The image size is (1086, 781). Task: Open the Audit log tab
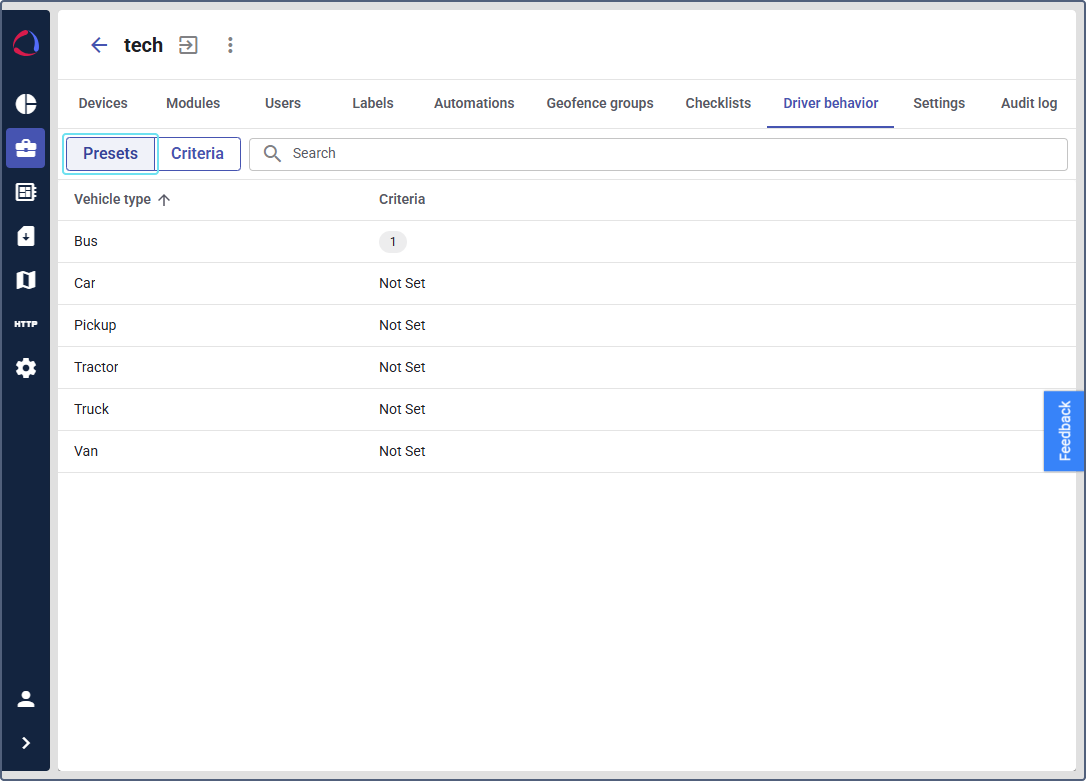click(1028, 103)
